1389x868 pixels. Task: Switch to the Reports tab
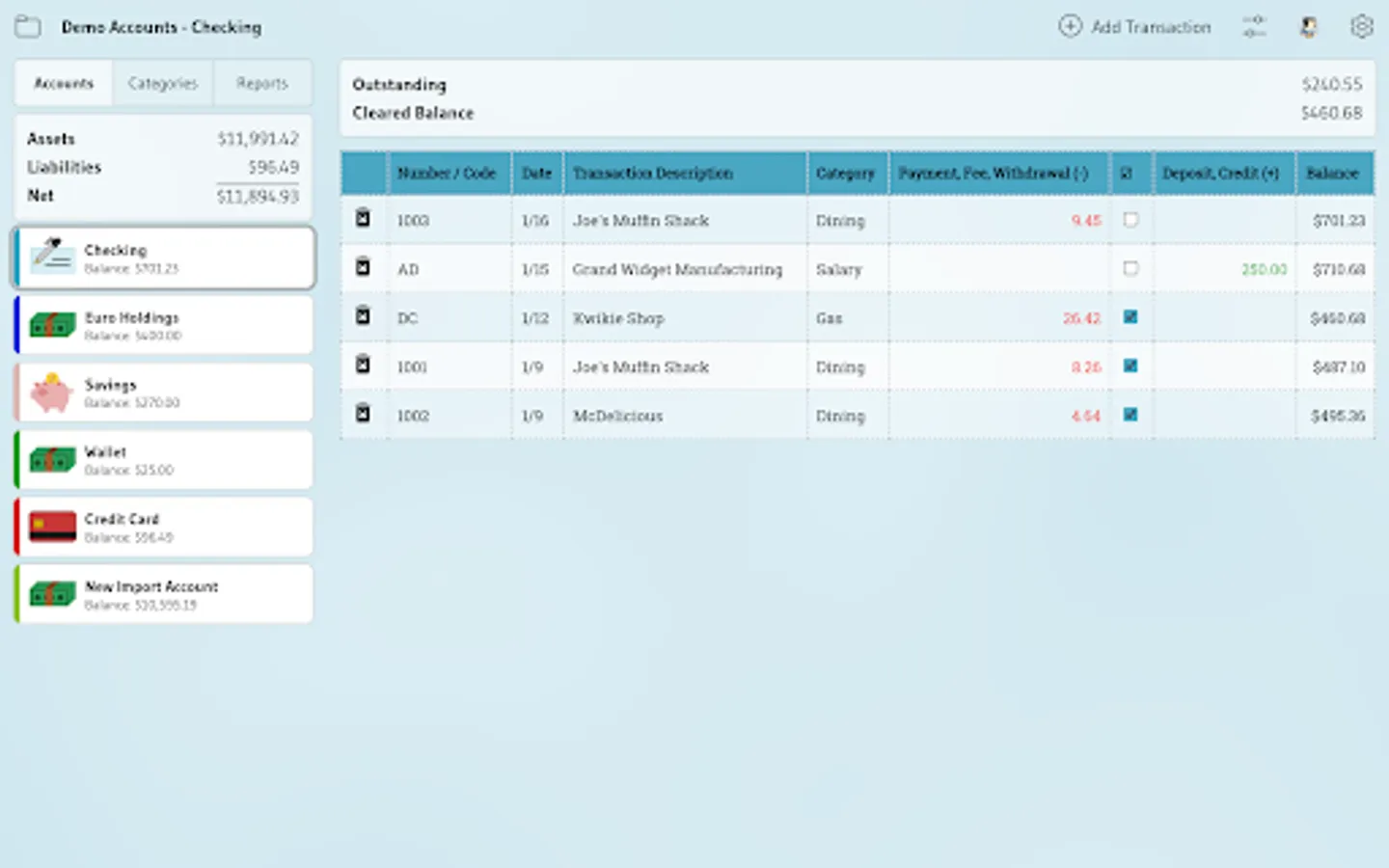coord(262,83)
